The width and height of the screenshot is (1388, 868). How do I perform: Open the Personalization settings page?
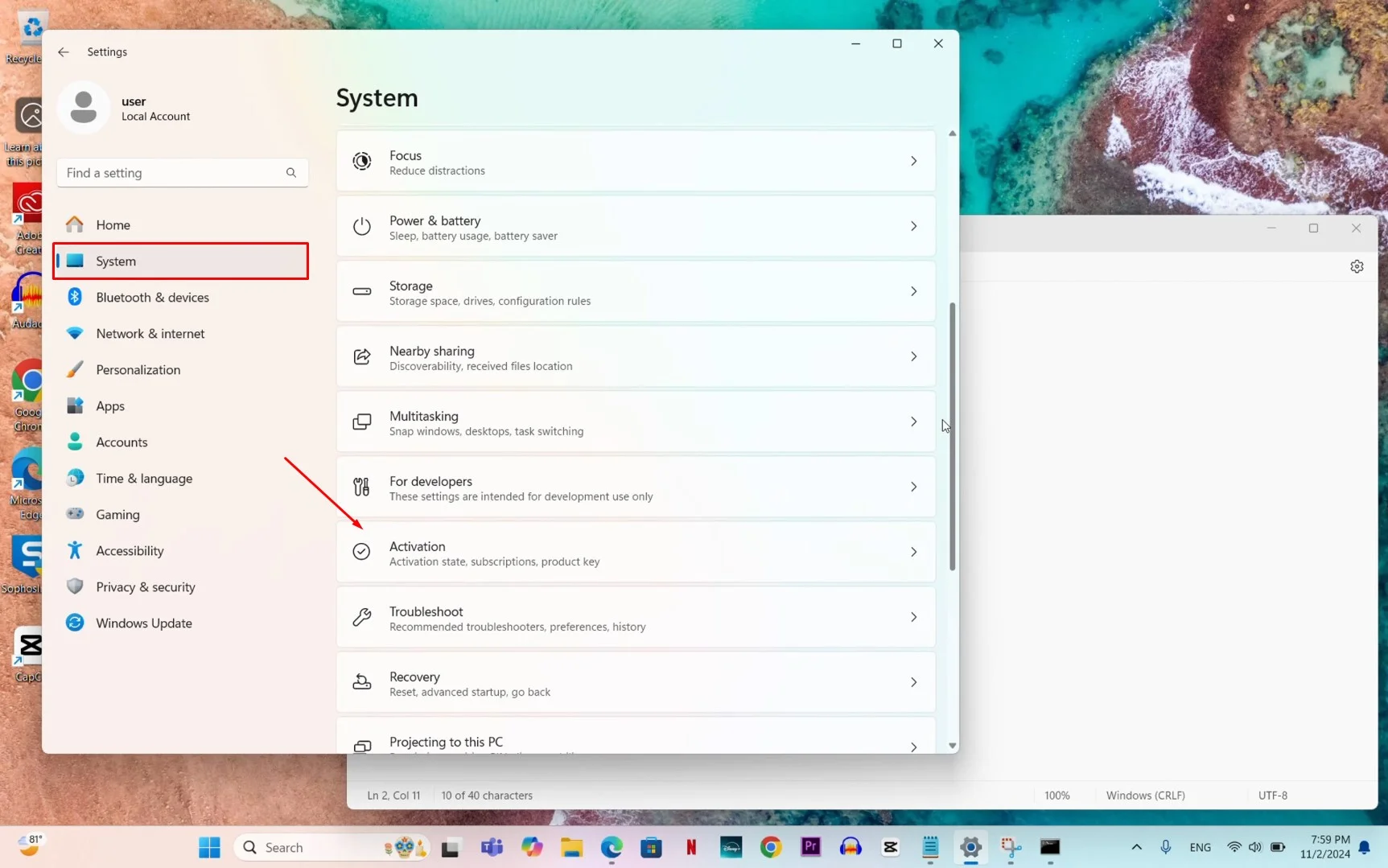[138, 370]
